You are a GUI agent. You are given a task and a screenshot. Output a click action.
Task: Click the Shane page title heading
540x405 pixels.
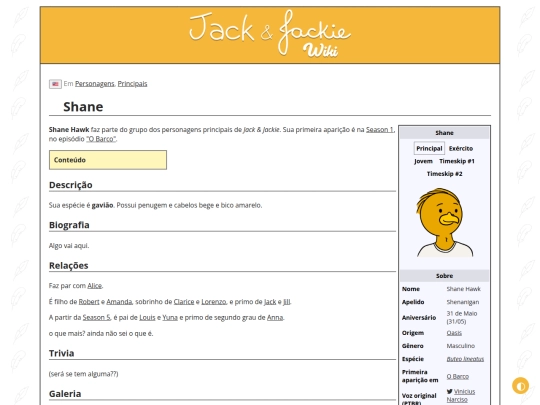tap(83, 107)
